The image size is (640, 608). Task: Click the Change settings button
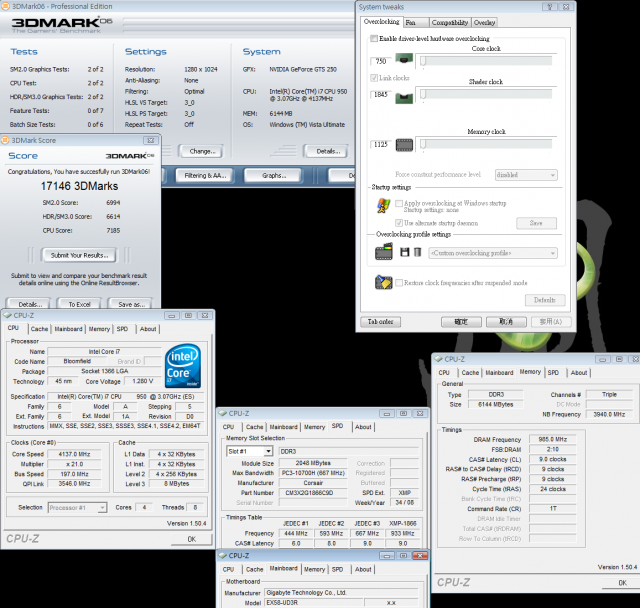(x=202, y=151)
